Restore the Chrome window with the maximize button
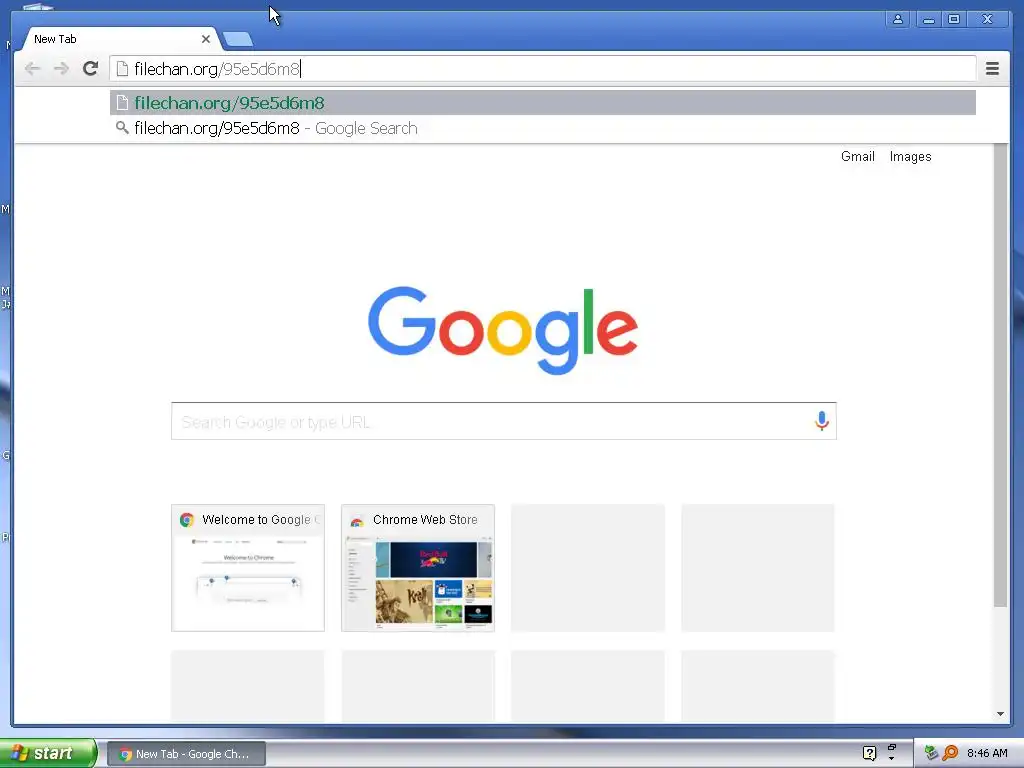 (x=953, y=19)
